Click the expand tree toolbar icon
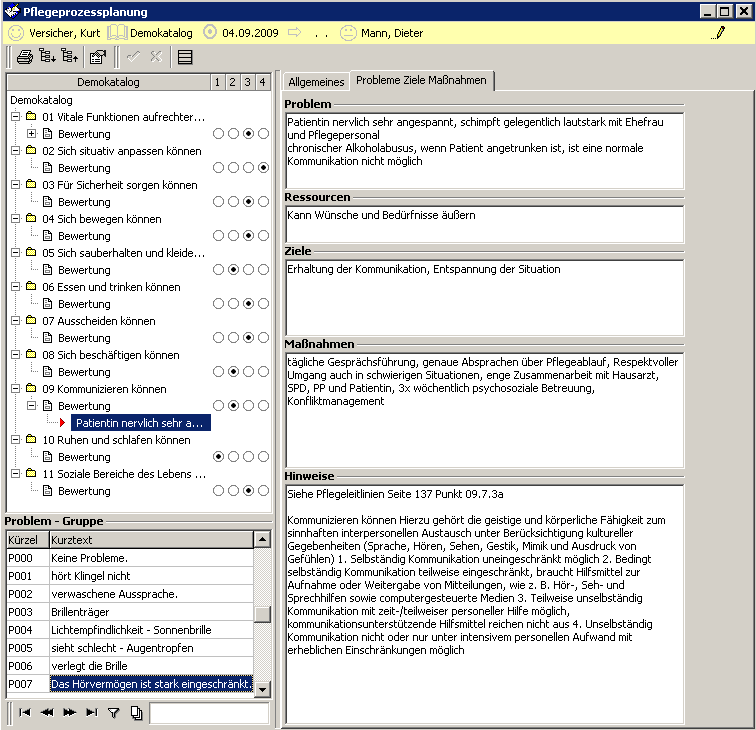Screen dimensions: 756x730 [x=46, y=57]
